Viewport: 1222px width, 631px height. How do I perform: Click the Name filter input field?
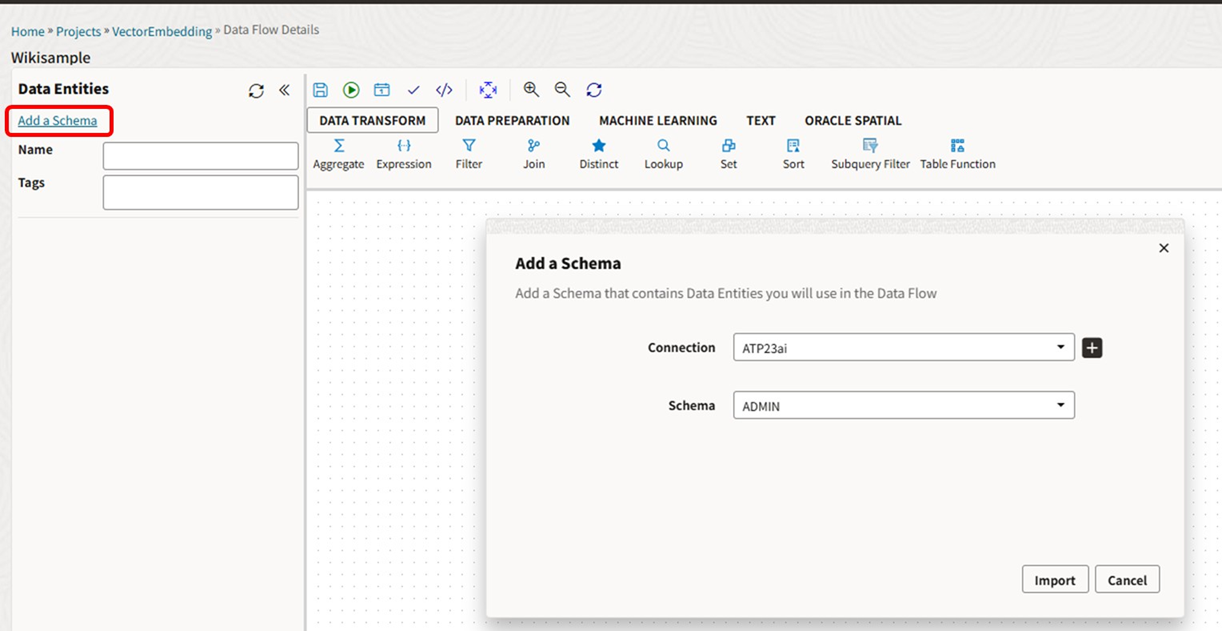[x=201, y=156]
